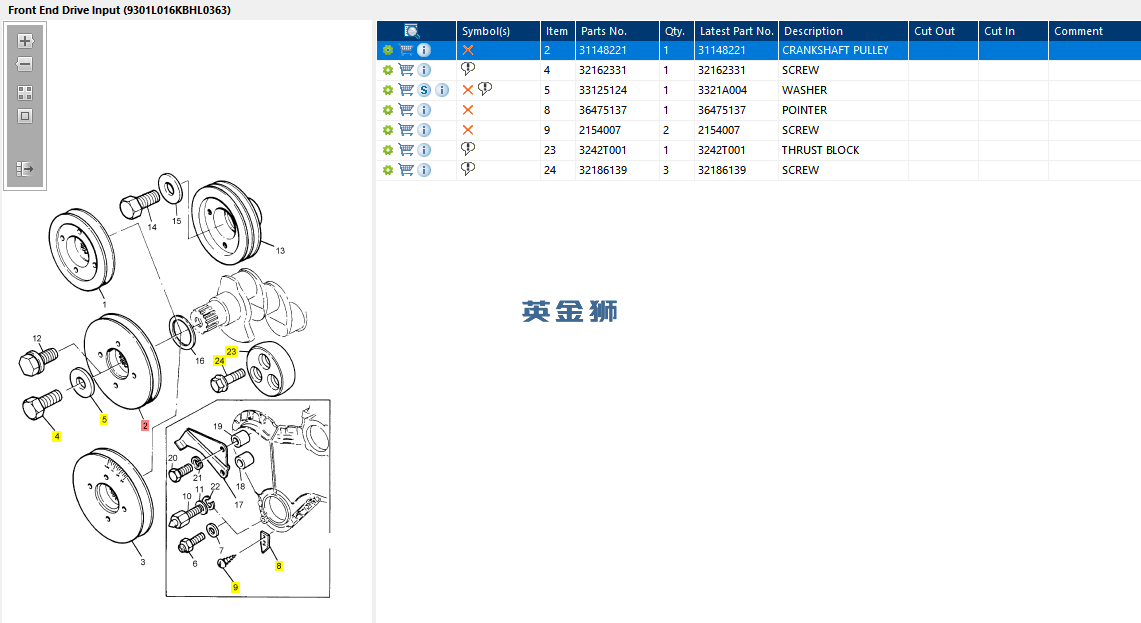Click WASHER description cell
The image size is (1141, 623).
coord(843,90)
